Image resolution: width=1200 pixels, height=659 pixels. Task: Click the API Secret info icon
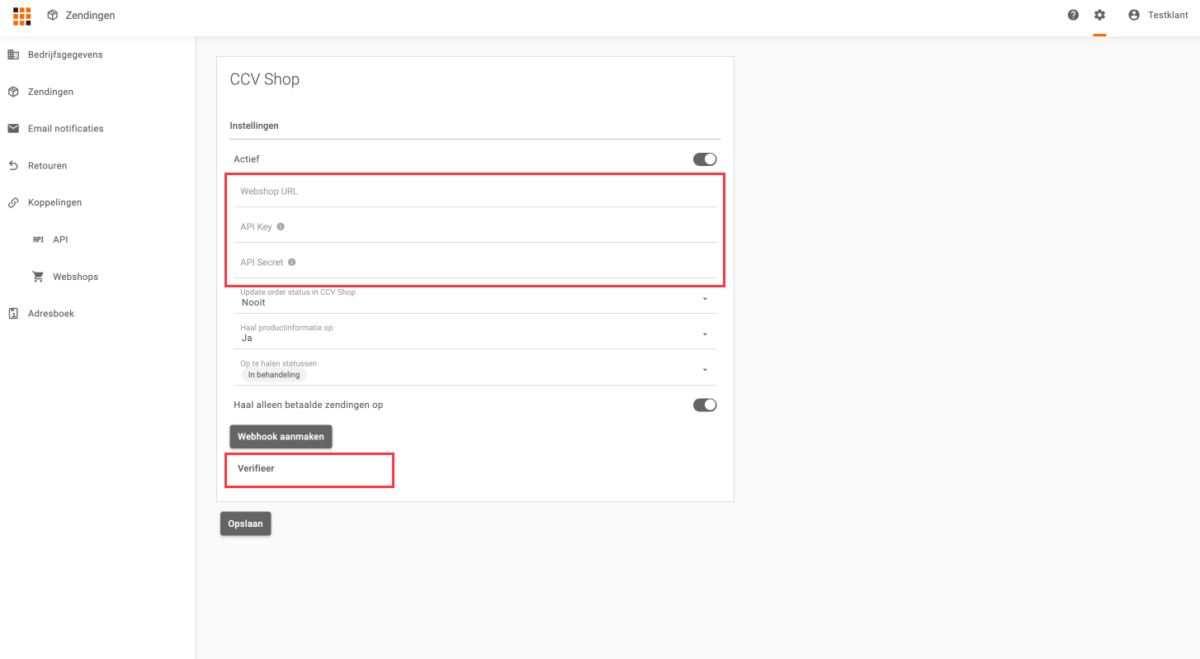(292, 263)
